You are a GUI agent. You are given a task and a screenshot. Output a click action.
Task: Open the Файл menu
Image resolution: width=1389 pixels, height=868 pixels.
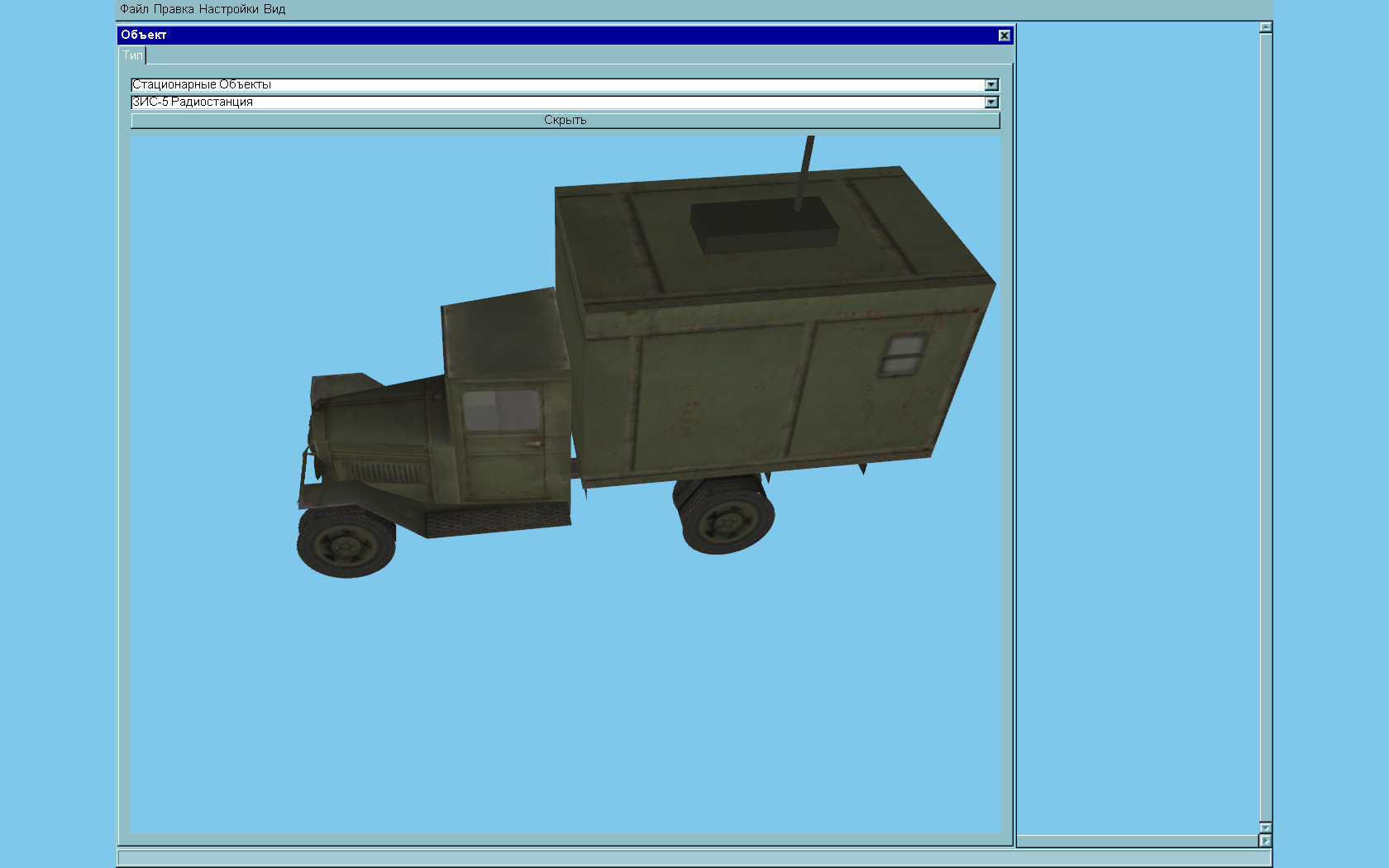pos(134,9)
